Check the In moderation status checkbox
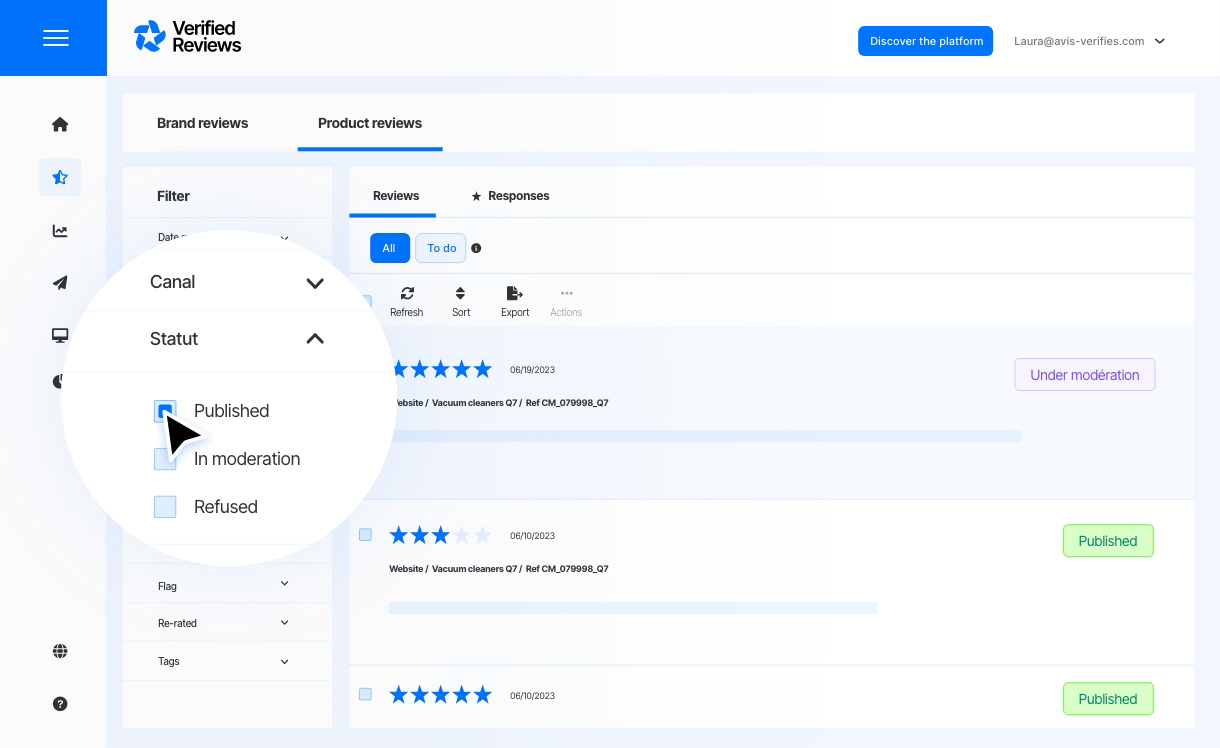 (164, 459)
